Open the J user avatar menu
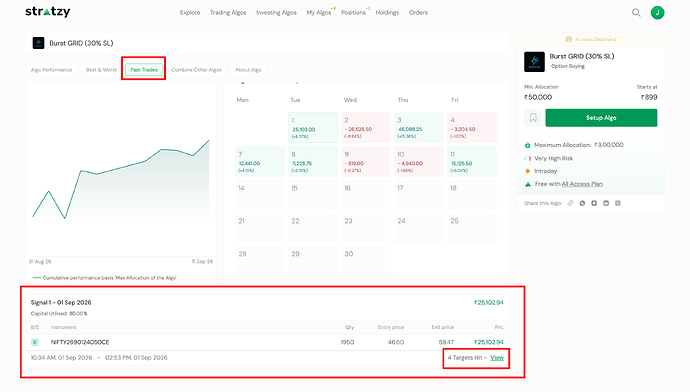Image resolution: width=690 pixels, height=392 pixels. 657,12
